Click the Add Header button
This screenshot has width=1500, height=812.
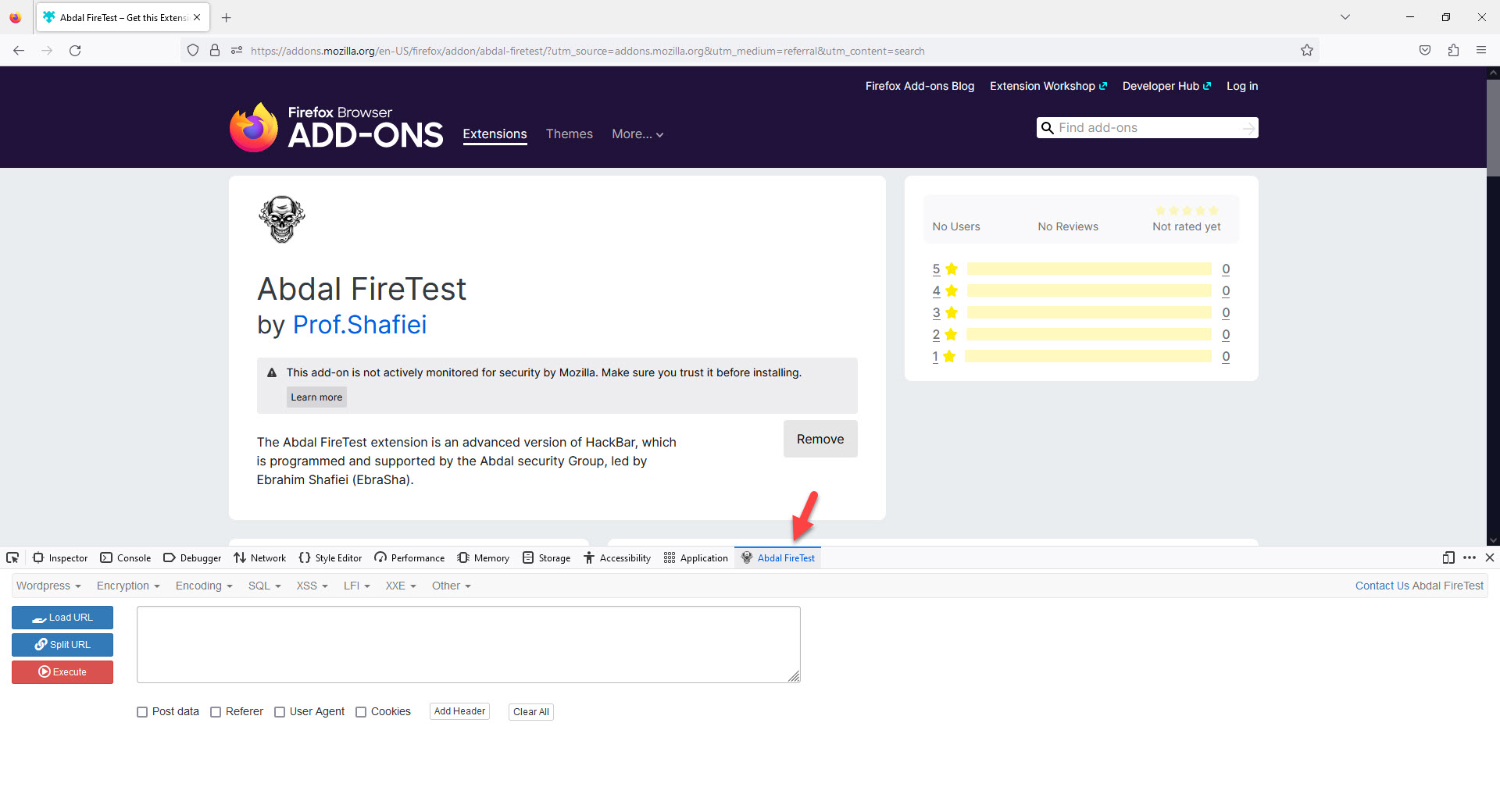coord(459,711)
